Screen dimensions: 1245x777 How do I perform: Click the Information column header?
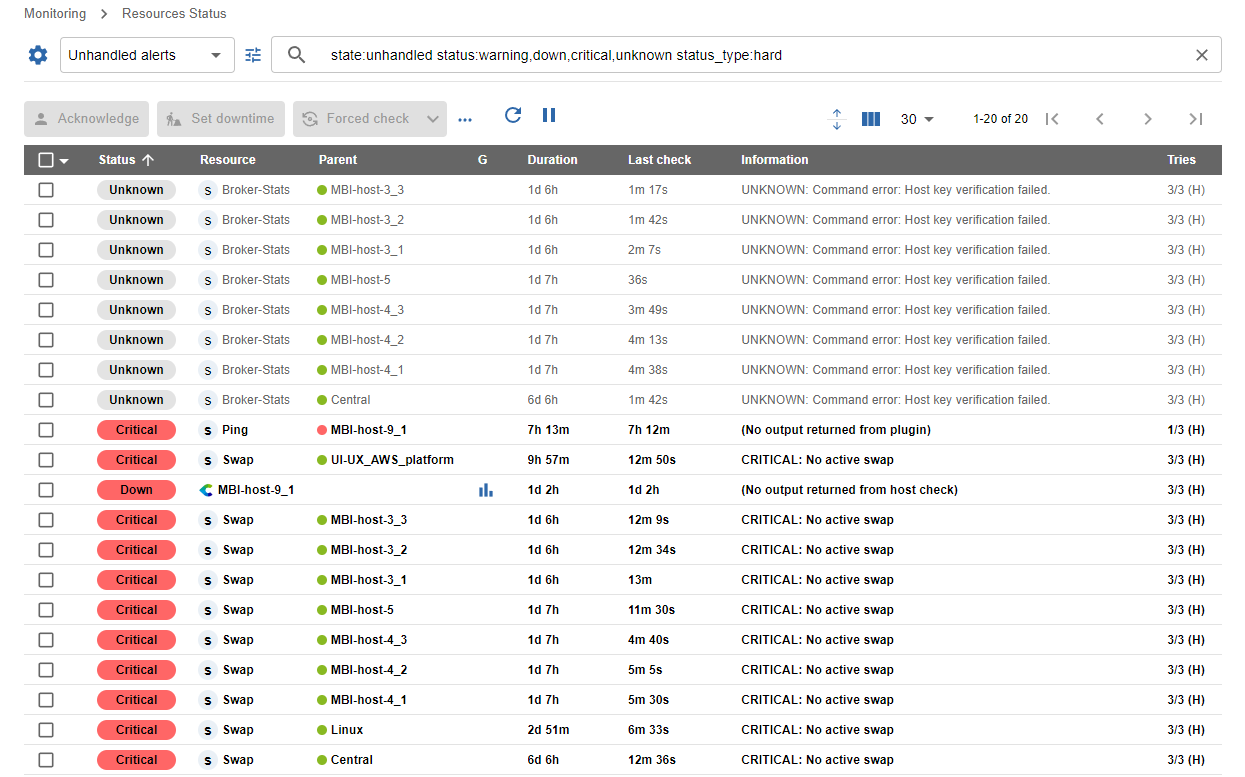click(x=774, y=160)
